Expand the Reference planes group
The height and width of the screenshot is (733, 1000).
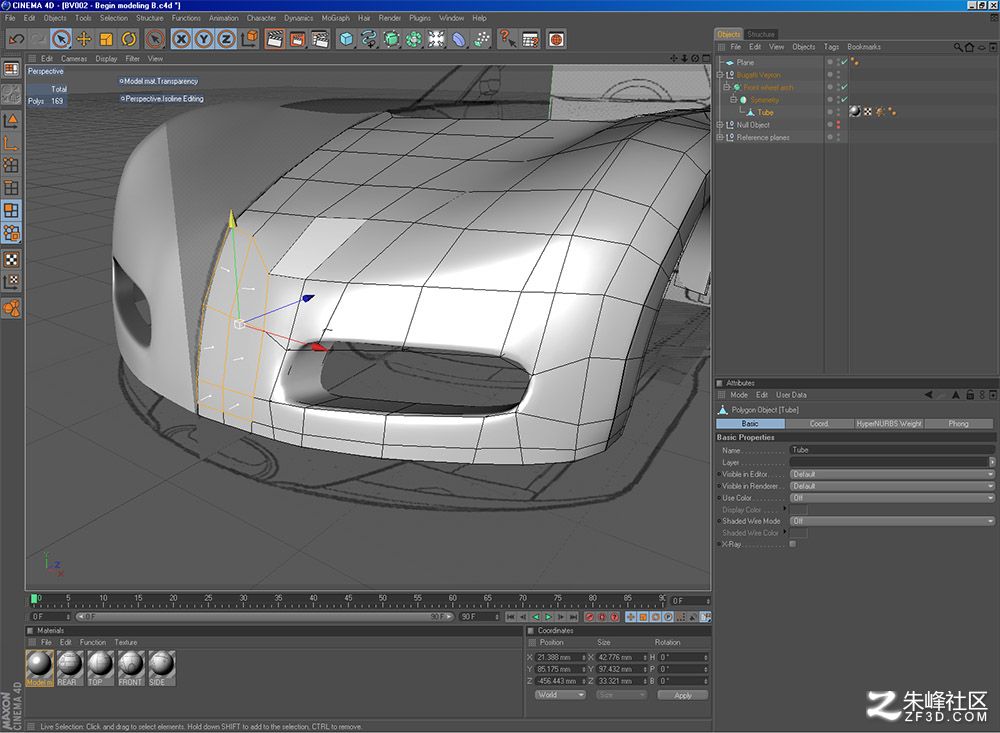[x=720, y=137]
